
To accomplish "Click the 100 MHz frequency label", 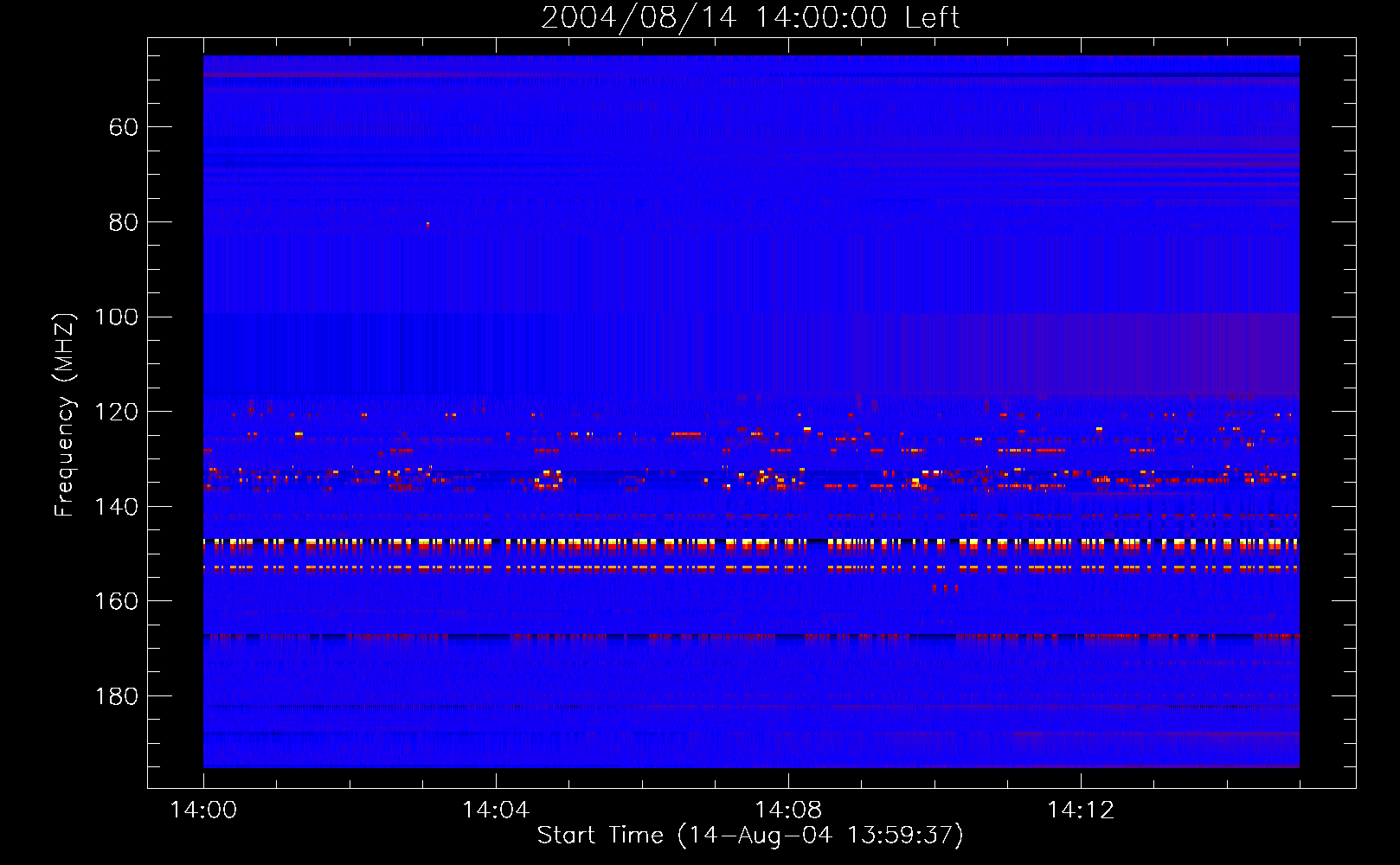I will point(117,317).
